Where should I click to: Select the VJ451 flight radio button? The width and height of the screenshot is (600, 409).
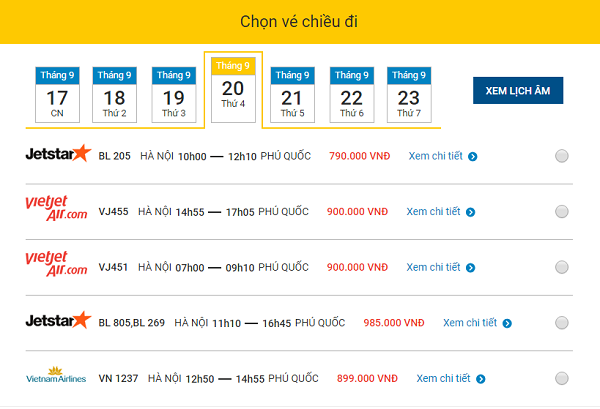point(562,267)
